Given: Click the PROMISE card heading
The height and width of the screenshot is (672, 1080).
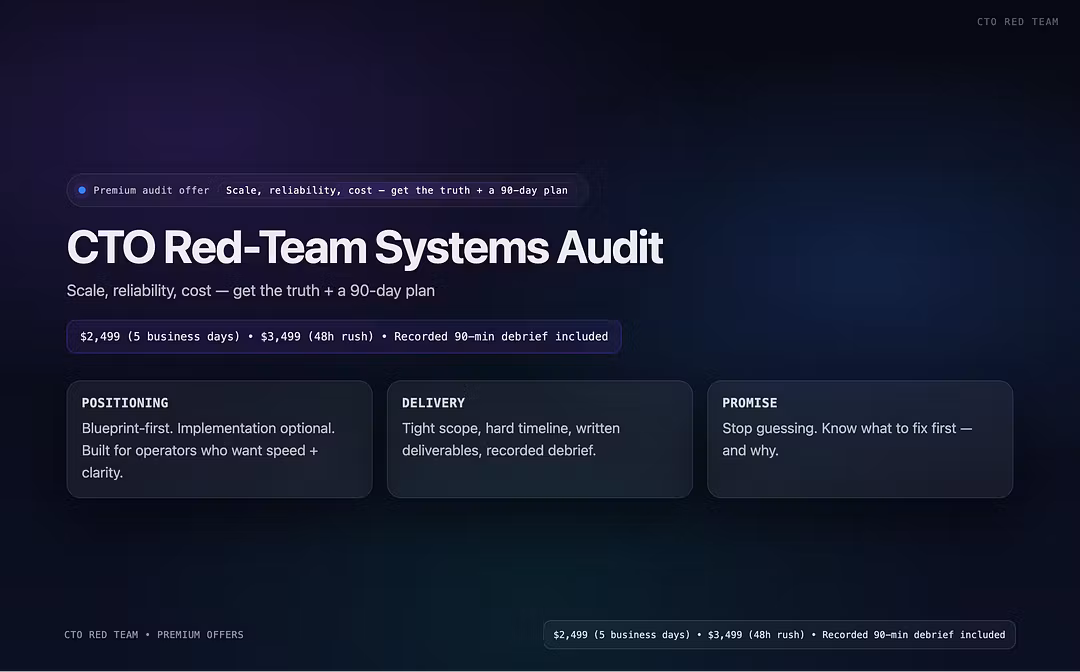Looking at the screenshot, I should click(x=749, y=403).
